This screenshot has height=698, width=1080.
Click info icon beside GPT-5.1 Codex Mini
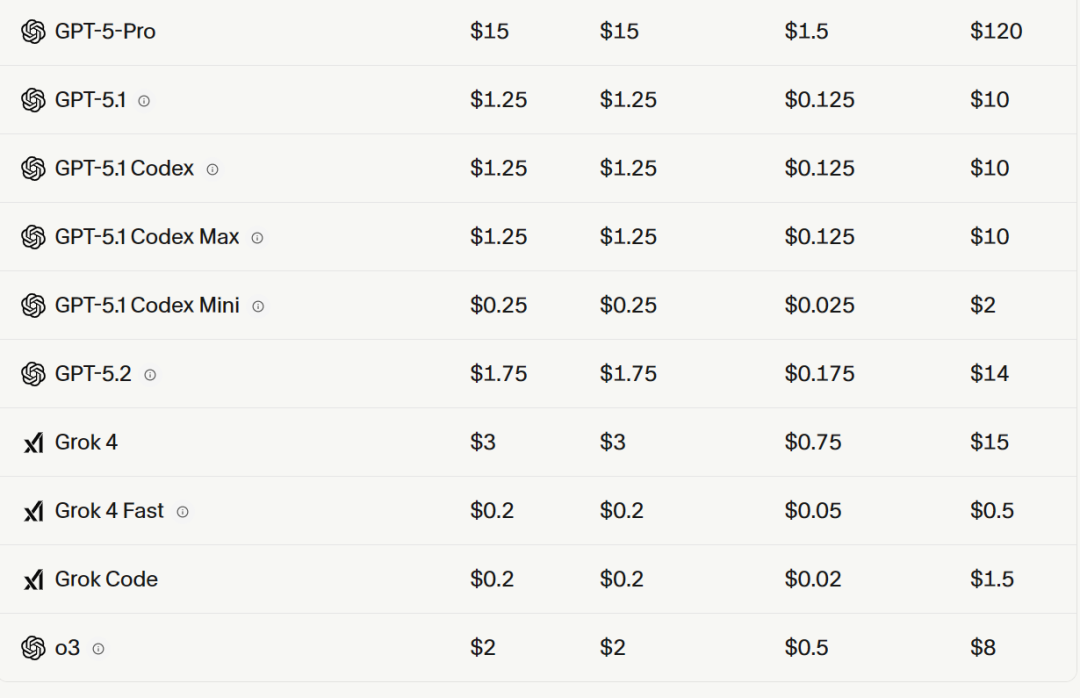tap(258, 307)
